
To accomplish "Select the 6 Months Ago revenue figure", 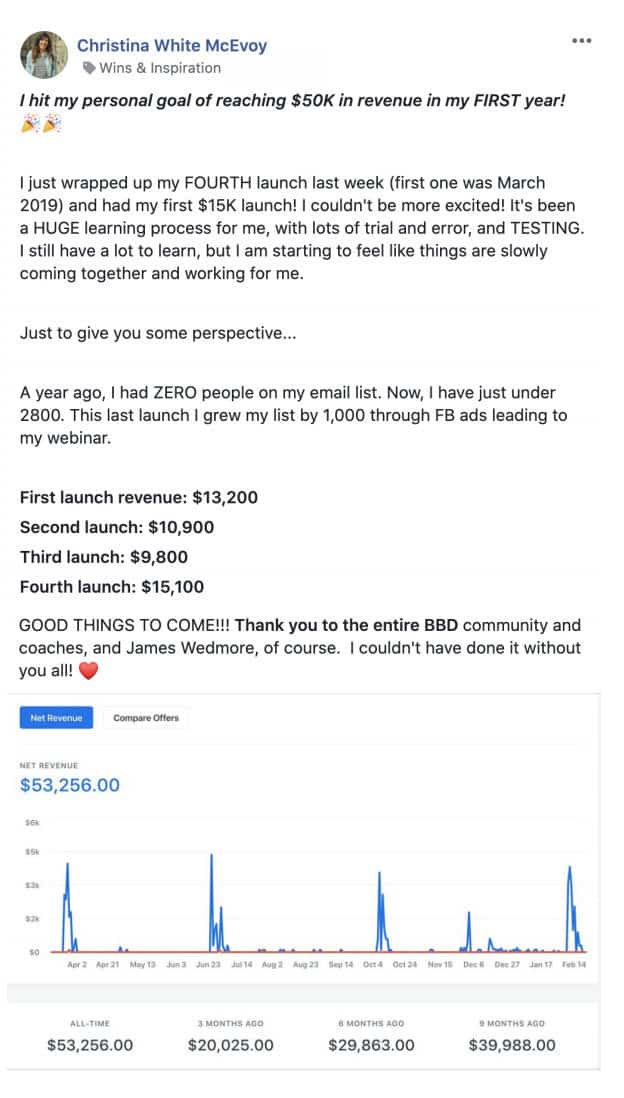I will (371, 1045).
